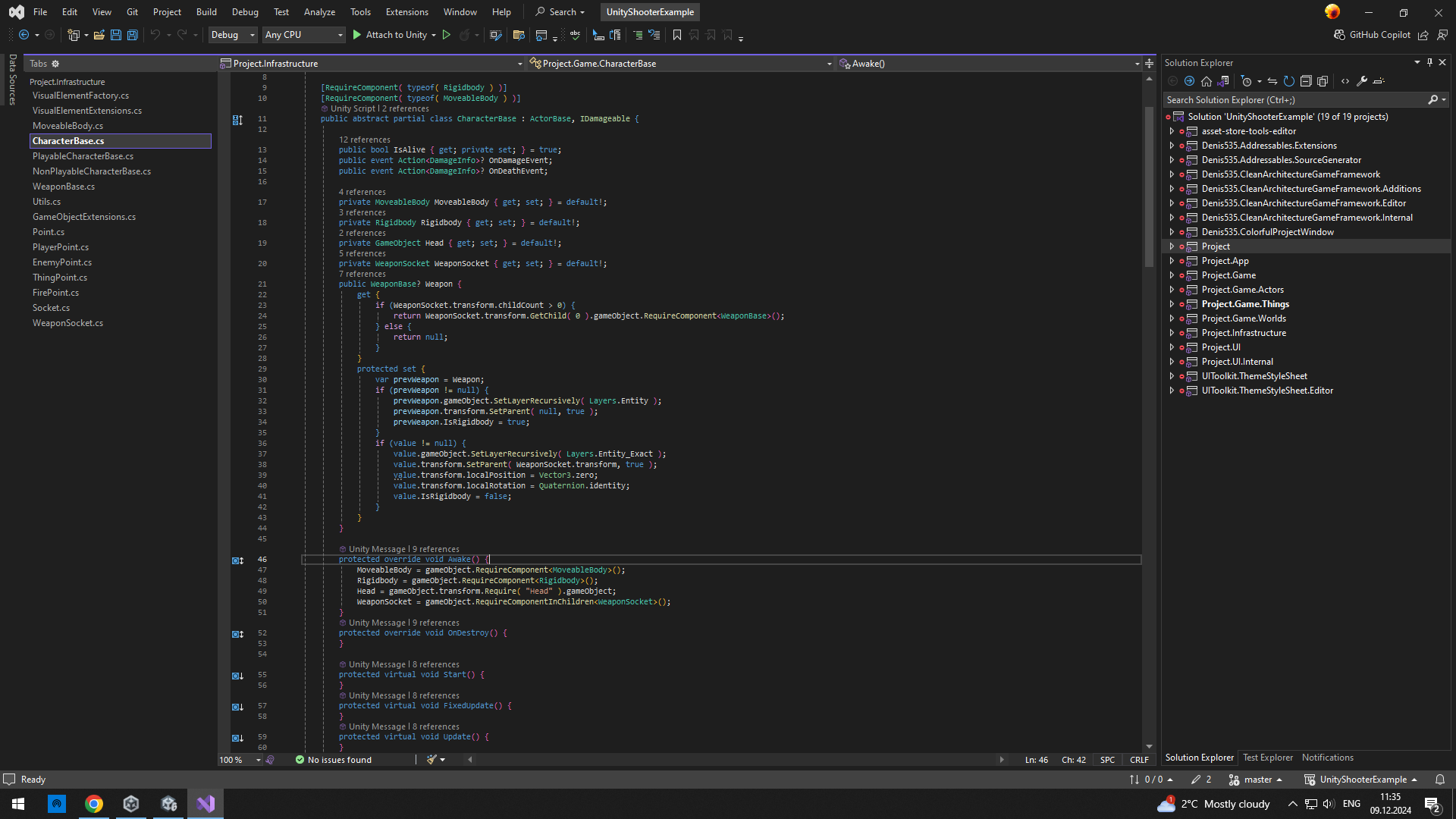The width and height of the screenshot is (1456, 819).
Task: Toggle Preview Selected Items (code brackets)
Action: 1345,81
